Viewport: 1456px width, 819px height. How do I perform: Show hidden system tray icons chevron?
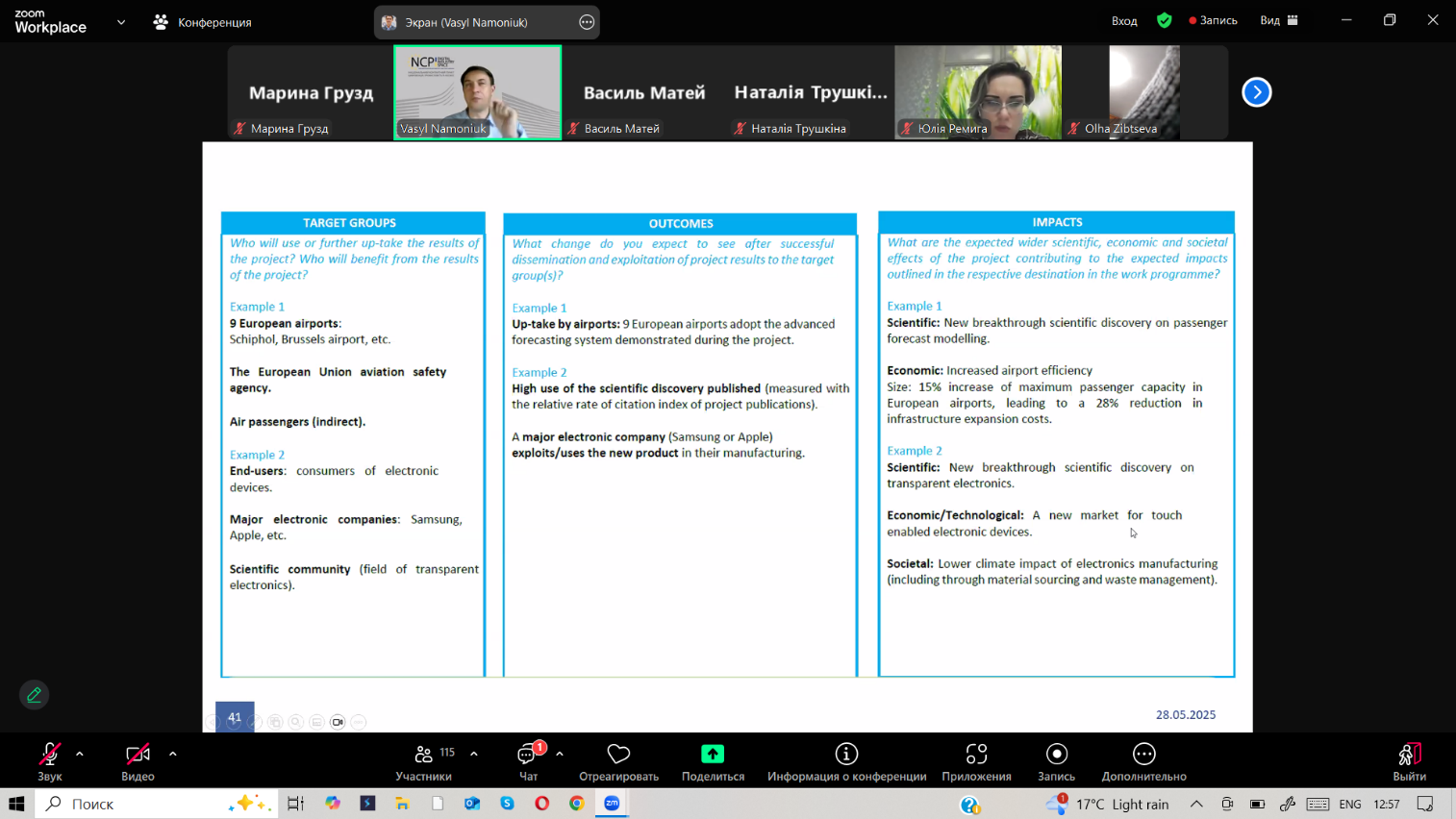click(1196, 804)
